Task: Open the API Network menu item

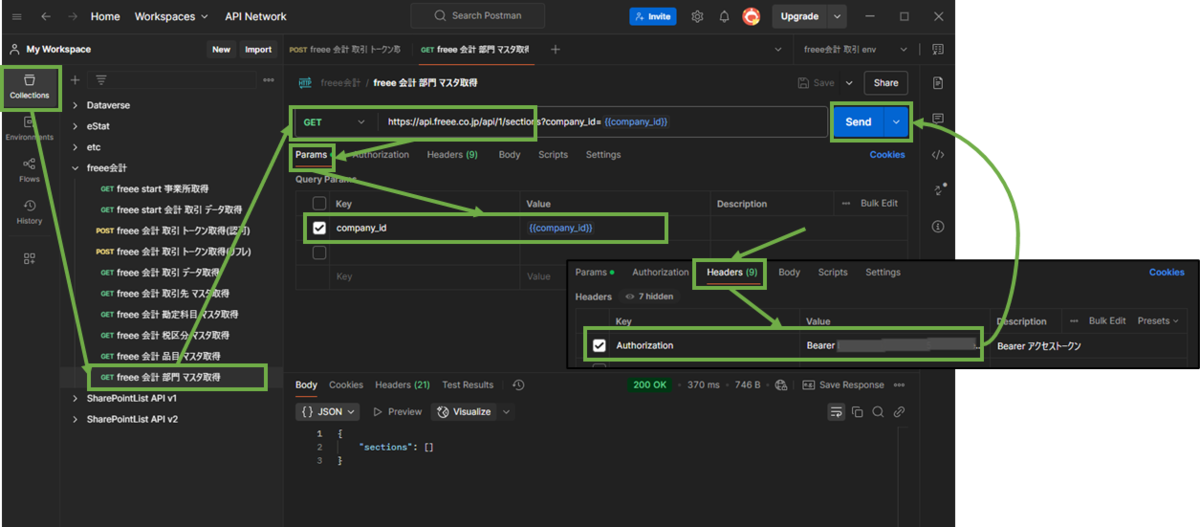Action: (255, 16)
